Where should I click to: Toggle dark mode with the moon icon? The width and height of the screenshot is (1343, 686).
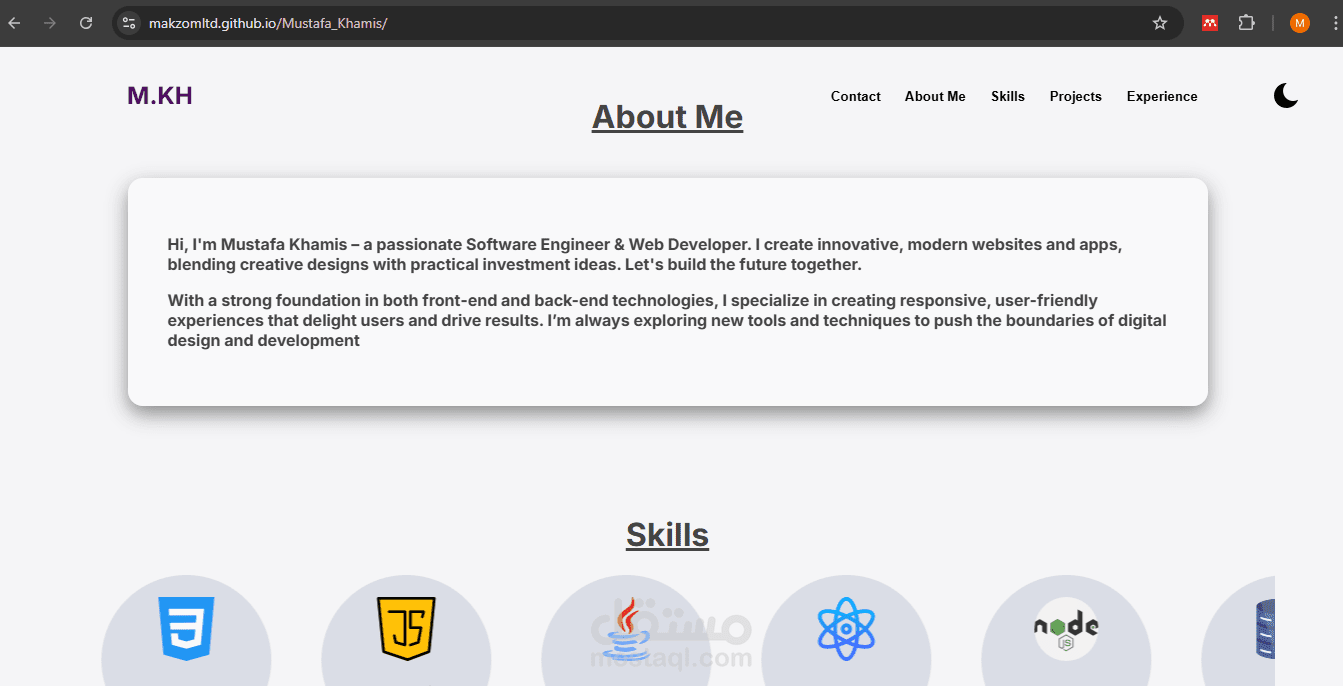[1286, 96]
